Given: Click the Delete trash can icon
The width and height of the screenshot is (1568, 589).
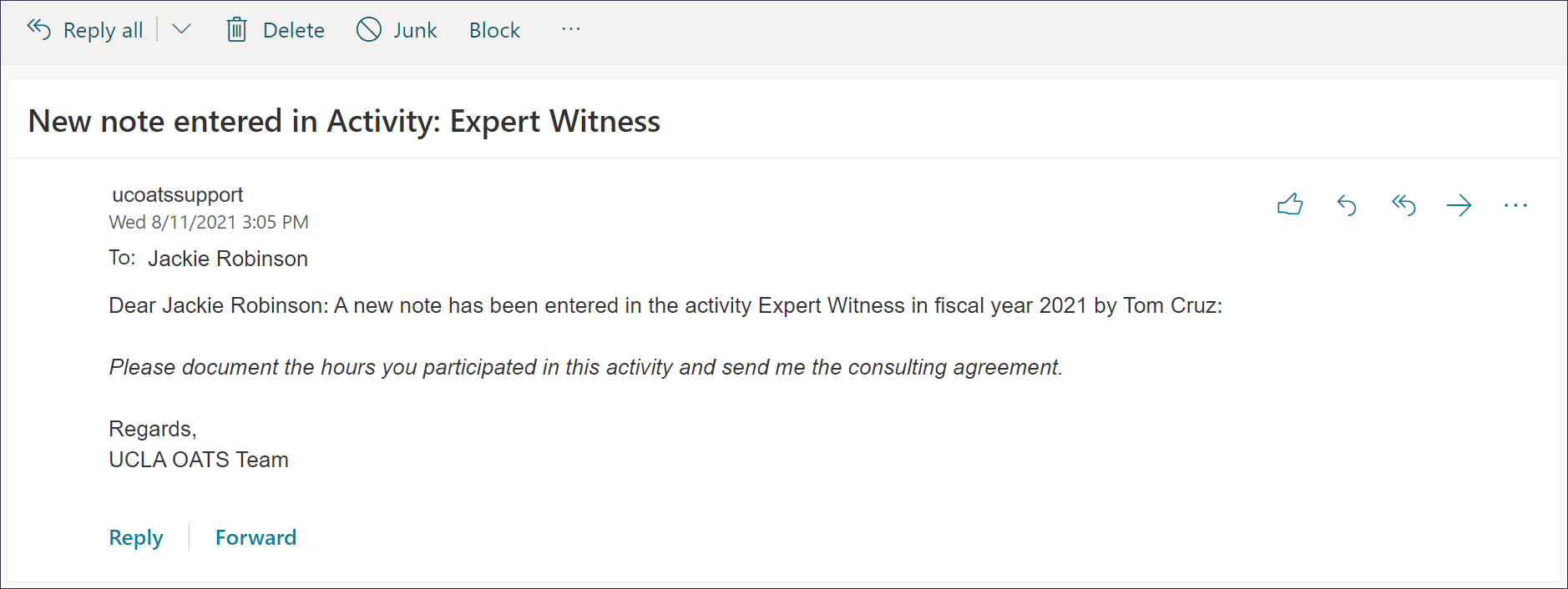Looking at the screenshot, I should click(x=236, y=30).
